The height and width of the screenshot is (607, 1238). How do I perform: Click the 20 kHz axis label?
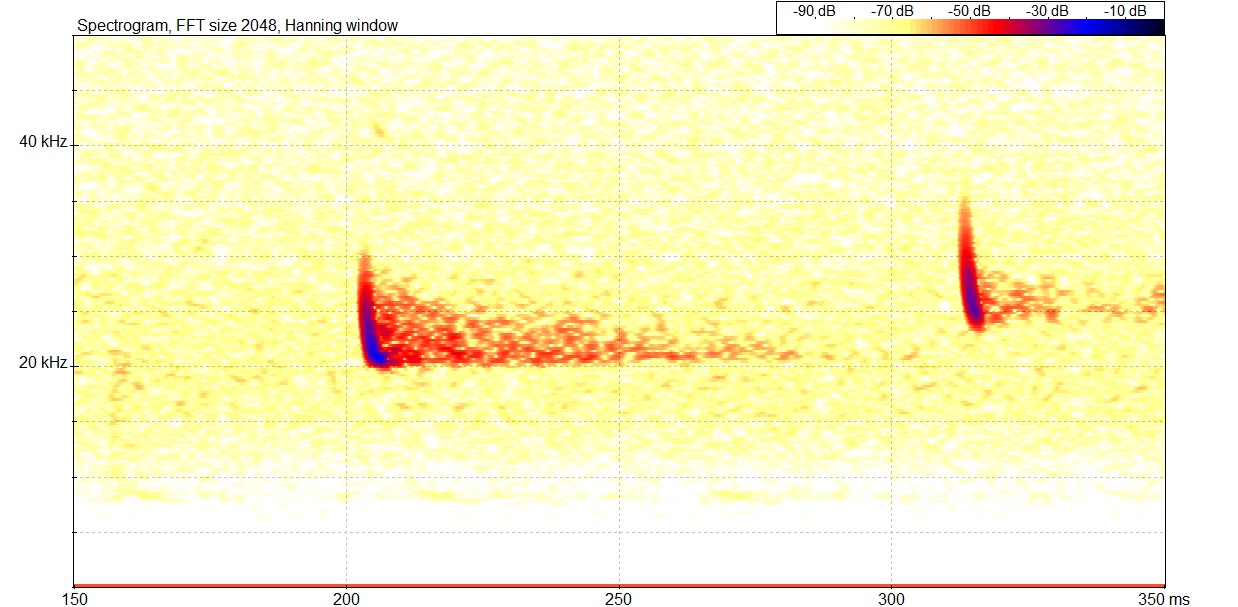point(43,363)
